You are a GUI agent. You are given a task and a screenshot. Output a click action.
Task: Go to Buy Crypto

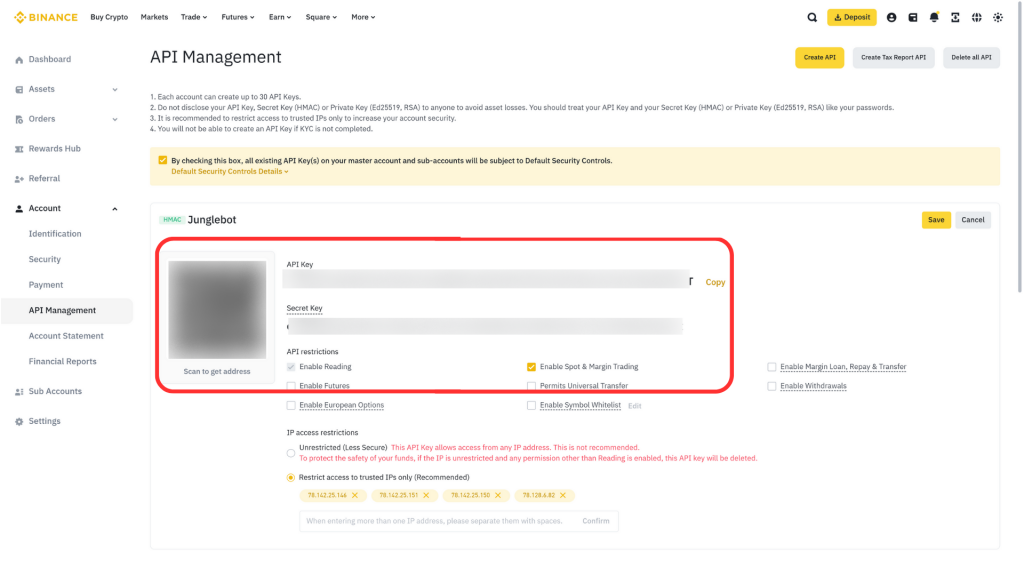(x=109, y=18)
